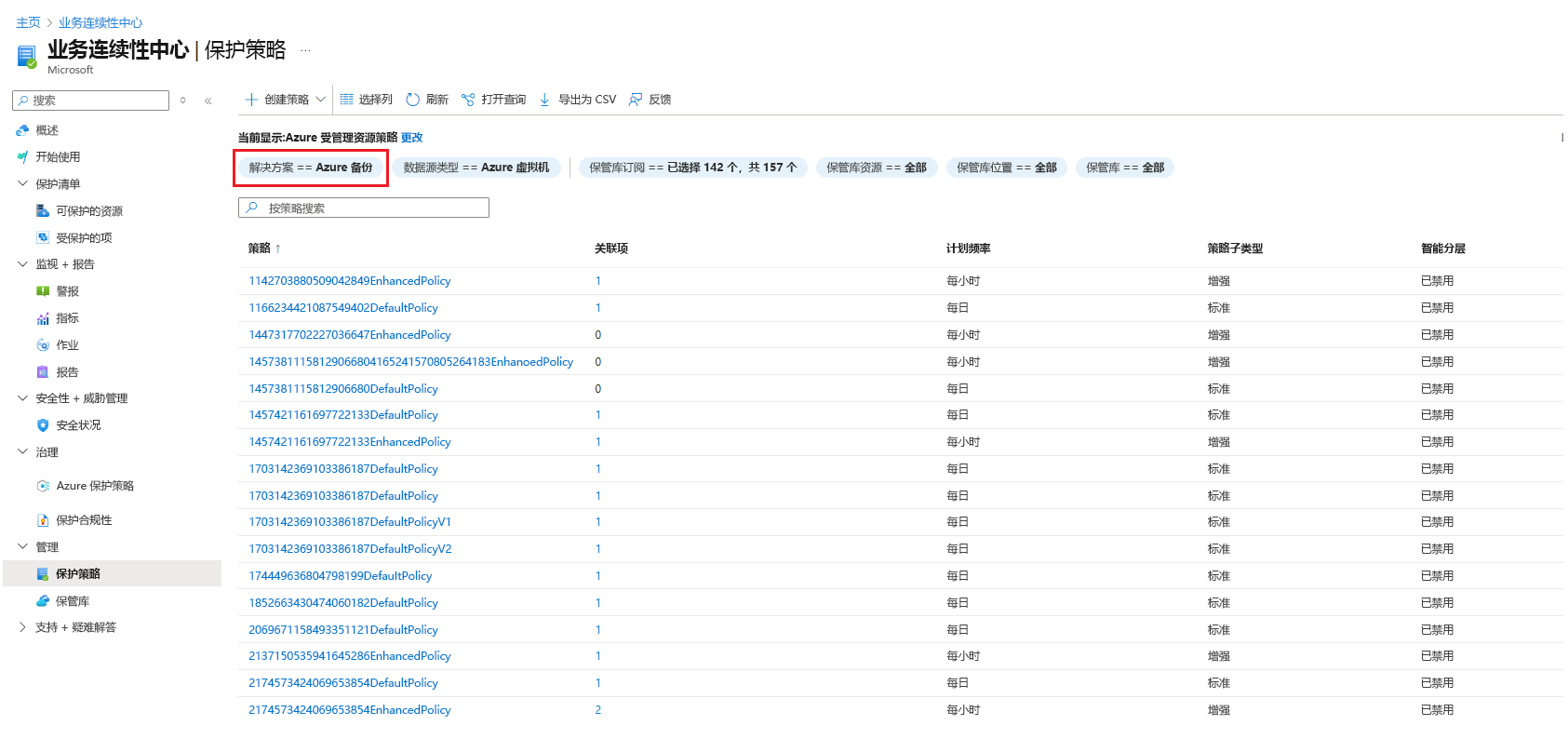Sort by 智能分层 column header
The image size is (1568, 739).
tap(1443, 249)
